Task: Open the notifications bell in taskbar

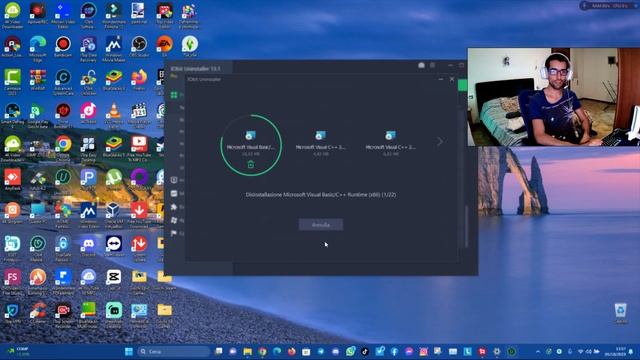Action: [632, 351]
